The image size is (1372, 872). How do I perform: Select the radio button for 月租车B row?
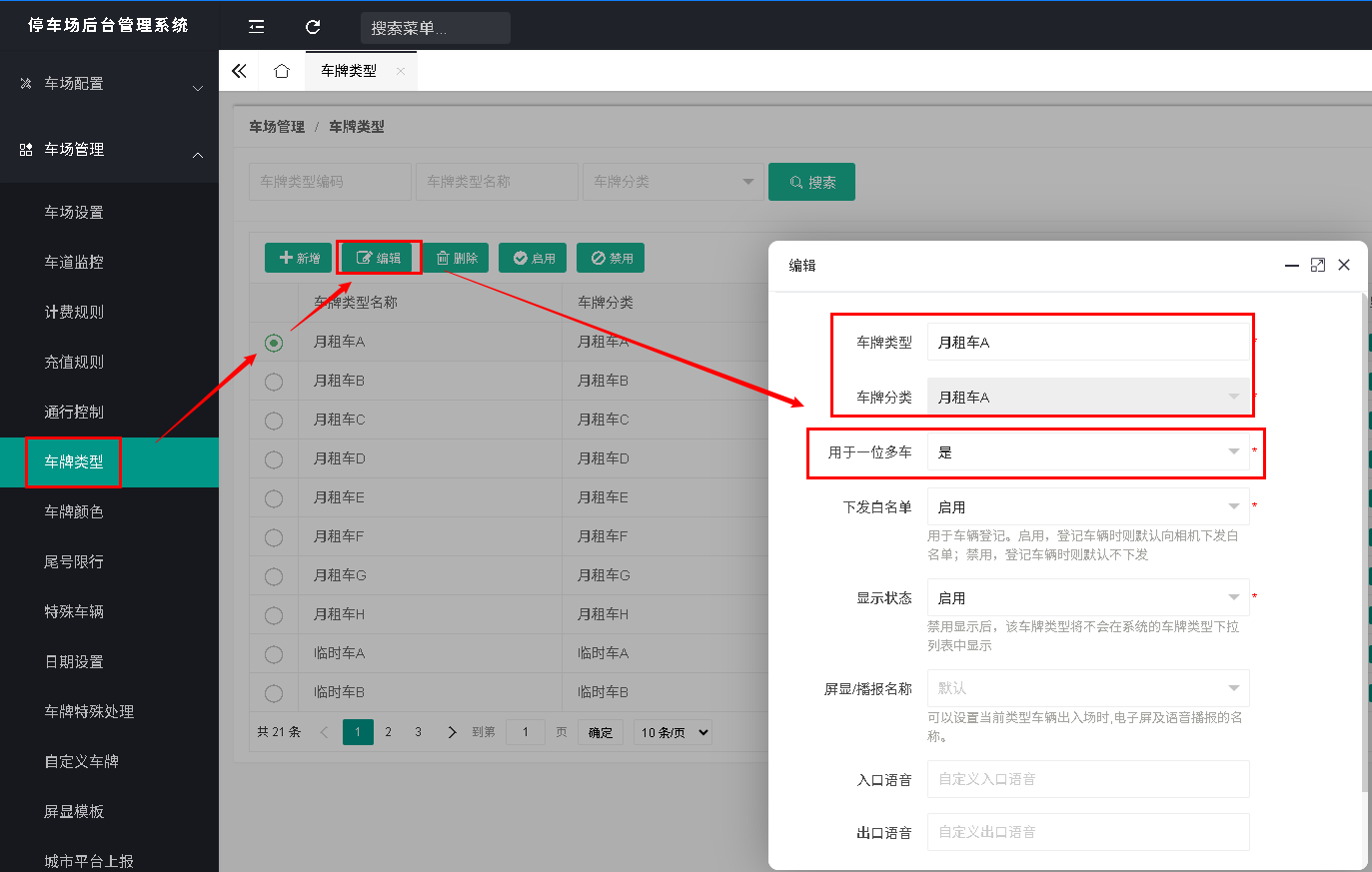click(x=274, y=382)
